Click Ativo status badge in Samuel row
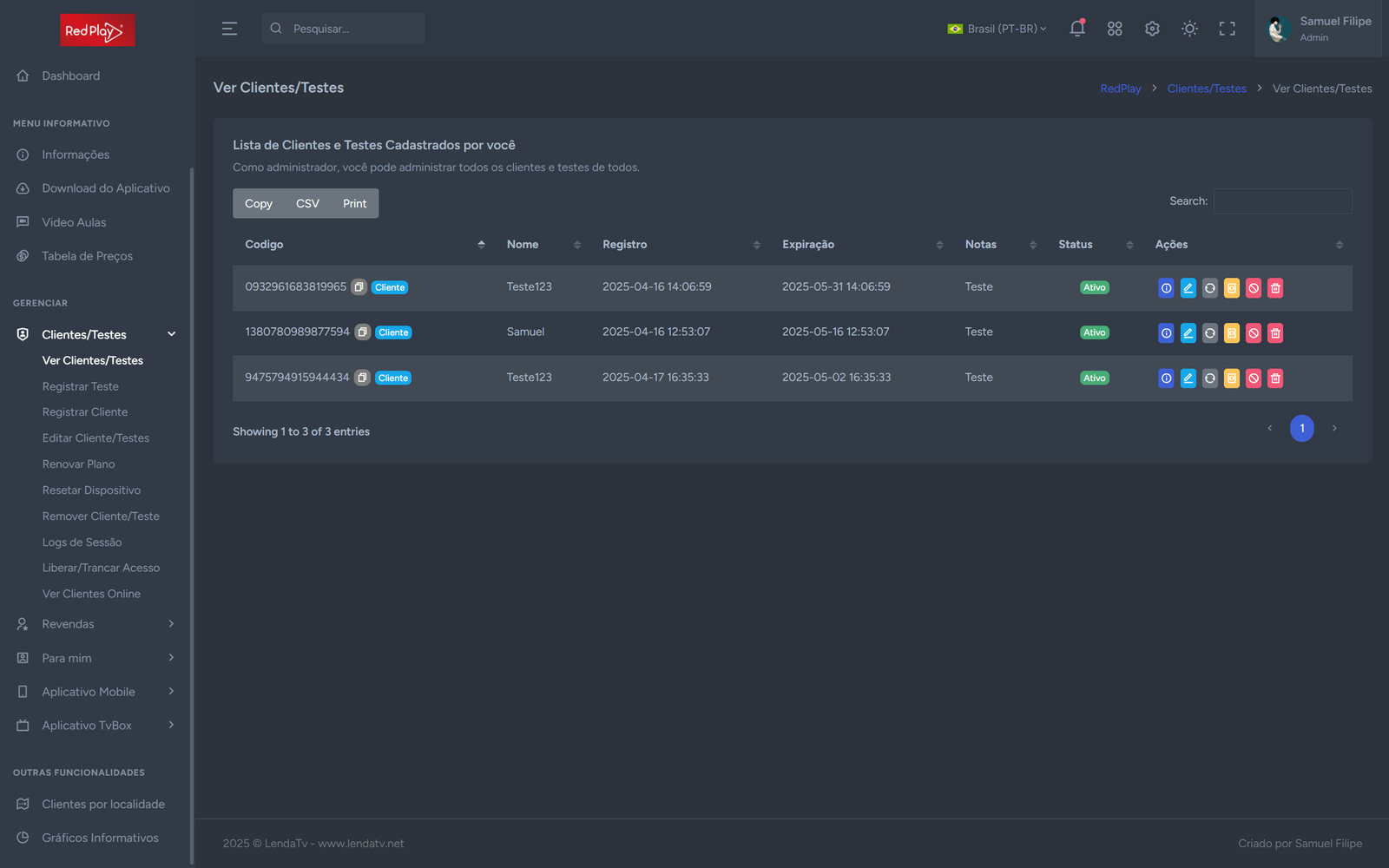Screen dimensions: 1389x868 click(x=1095, y=332)
